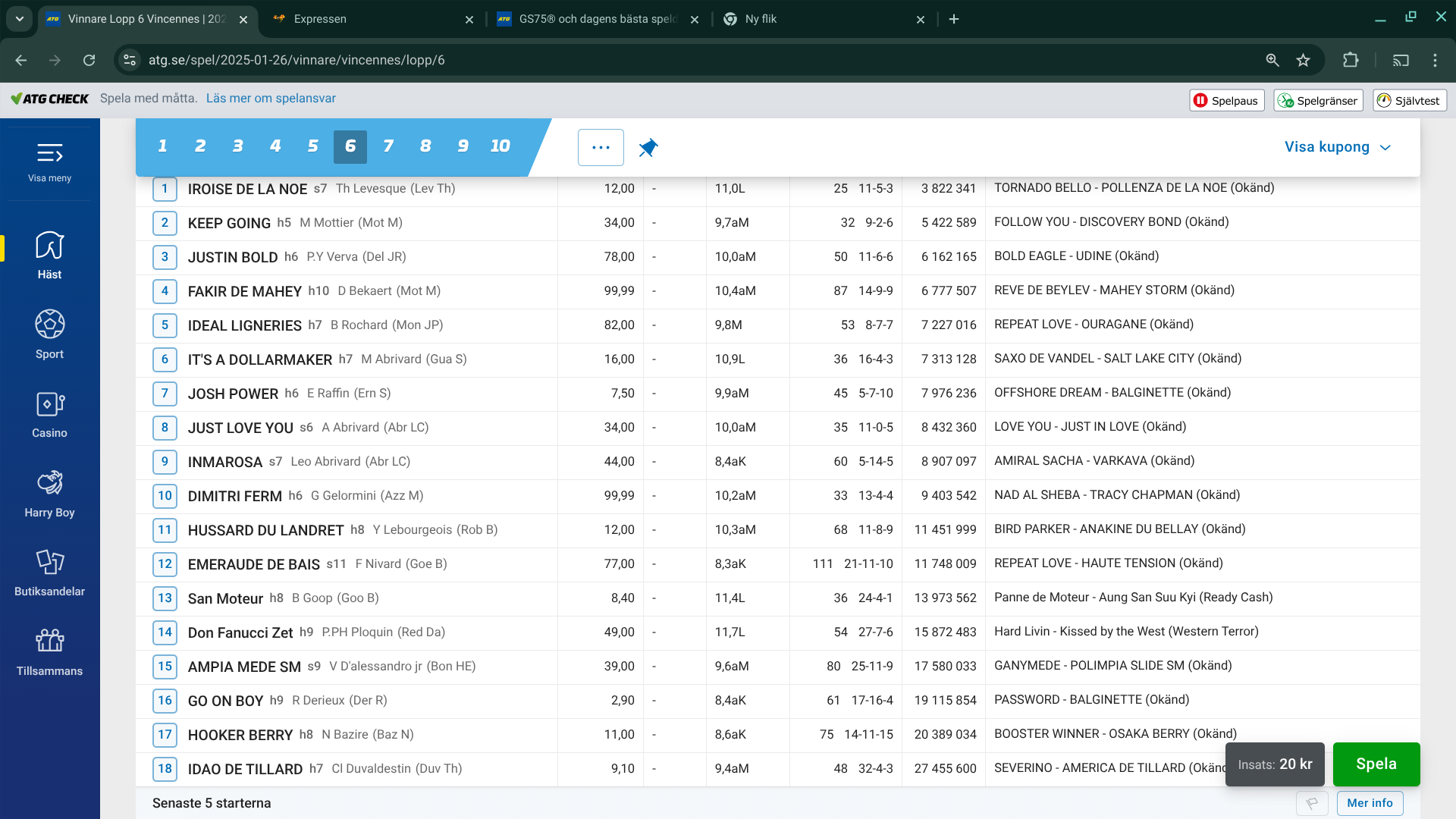Open the Häst section in sidebar
The height and width of the screenshot is (819, 1456).
(x=49, y=255)
